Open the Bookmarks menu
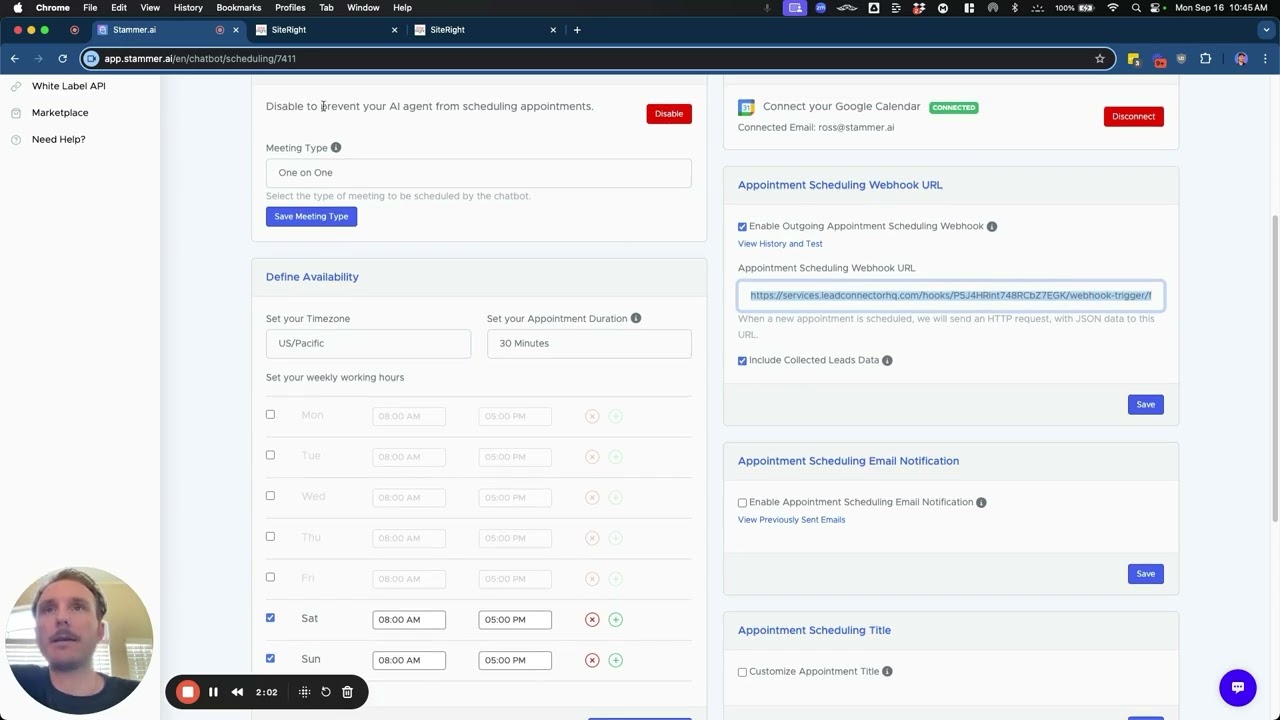Screen dimensions: 1280x720 tap(239, 7)
